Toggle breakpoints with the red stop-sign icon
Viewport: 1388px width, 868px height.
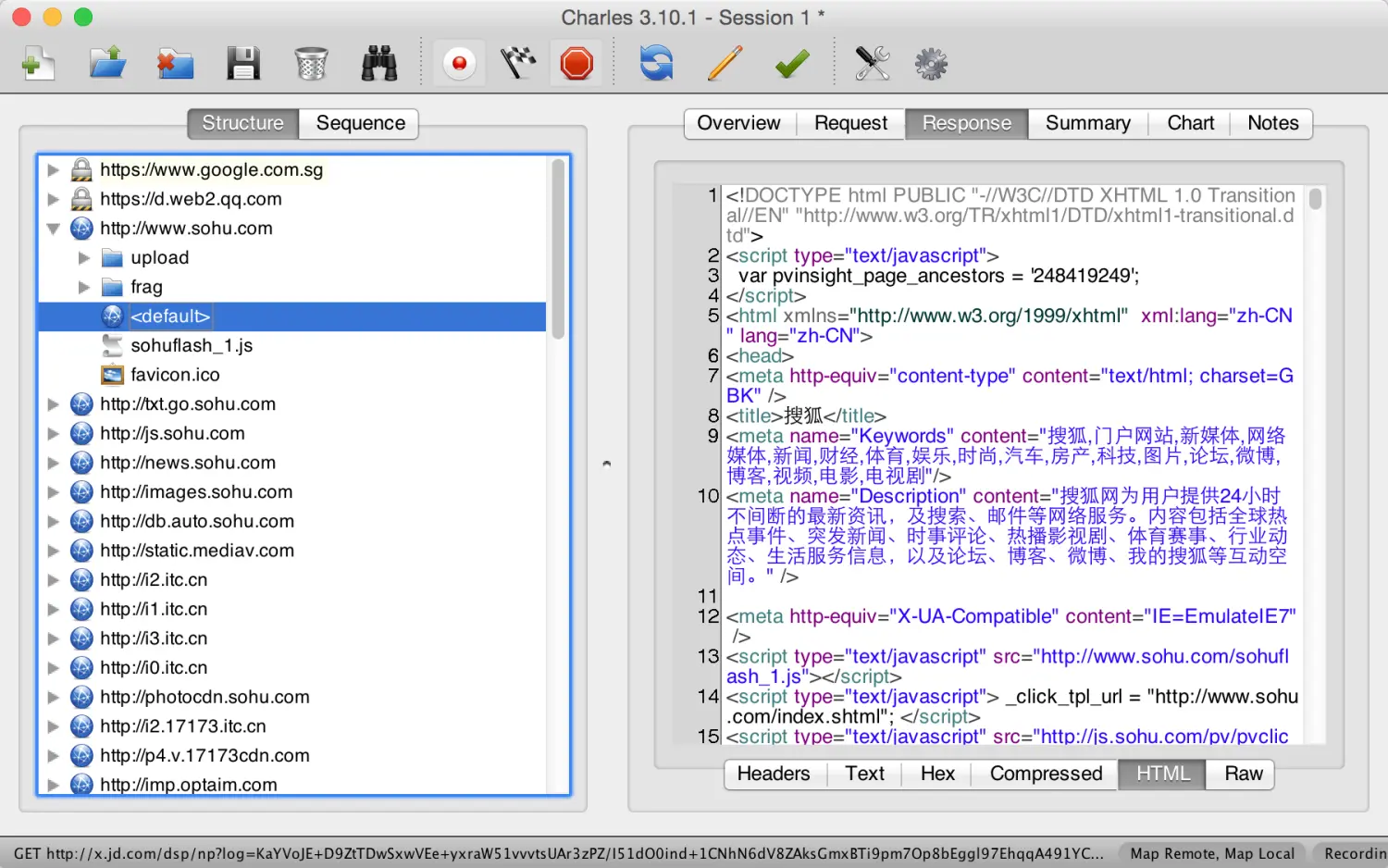coord(576,63)
